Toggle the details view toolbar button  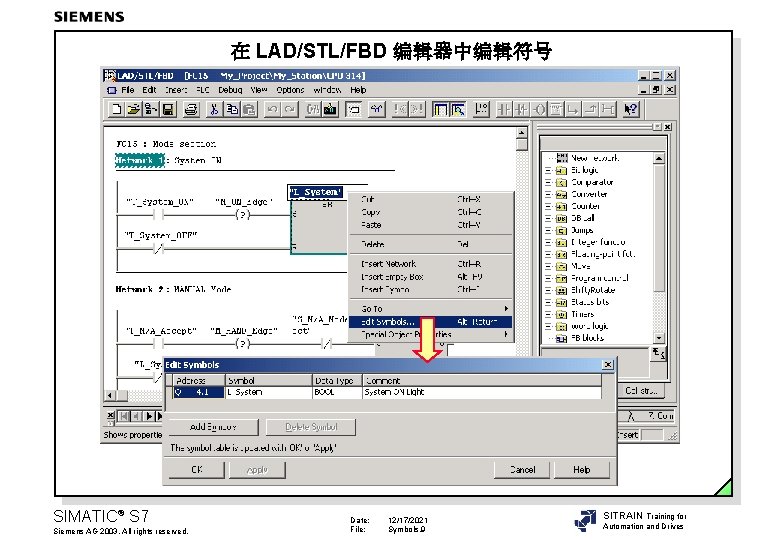[458, 109]
